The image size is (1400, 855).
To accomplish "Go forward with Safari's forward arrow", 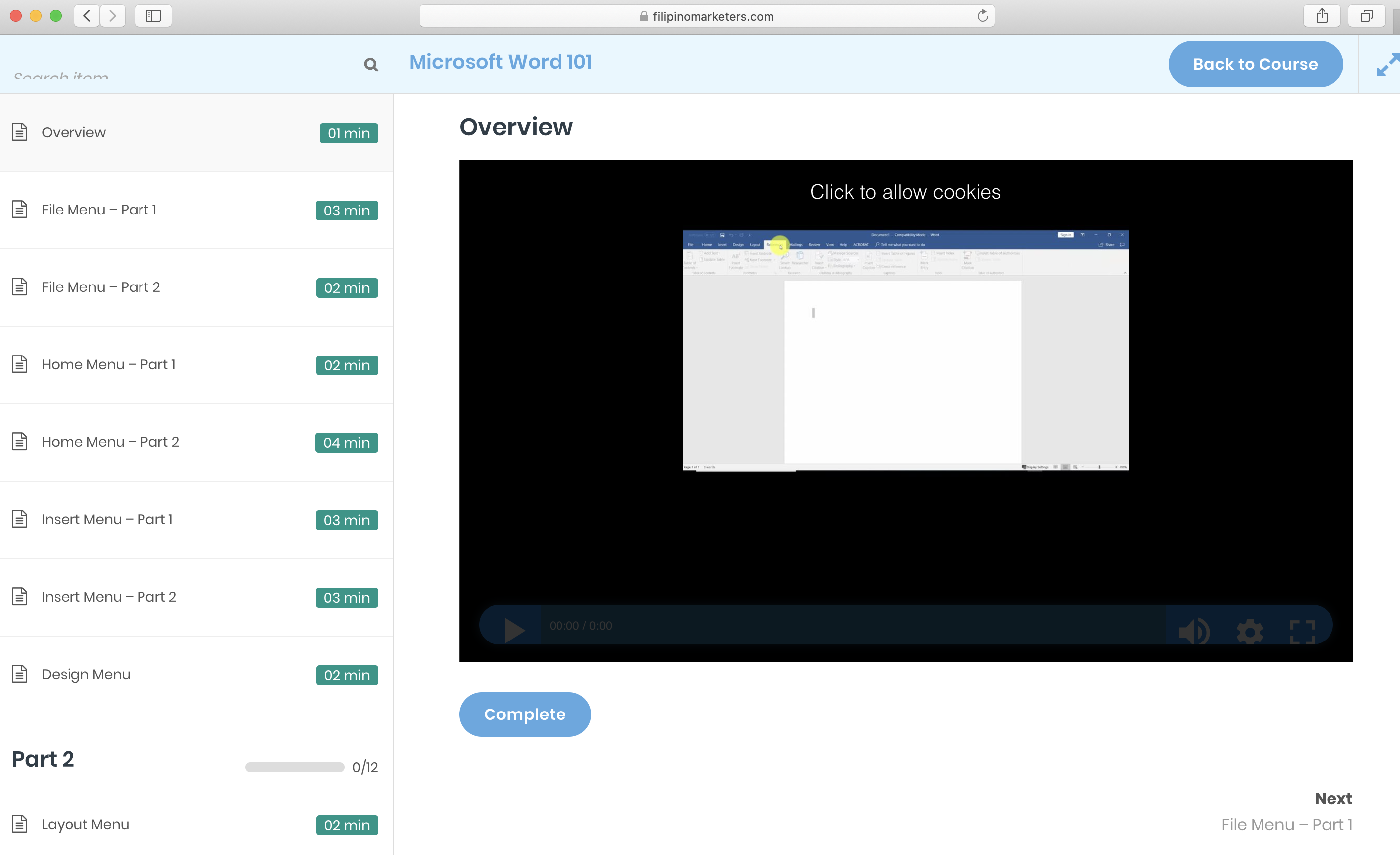I will [113, 16].
